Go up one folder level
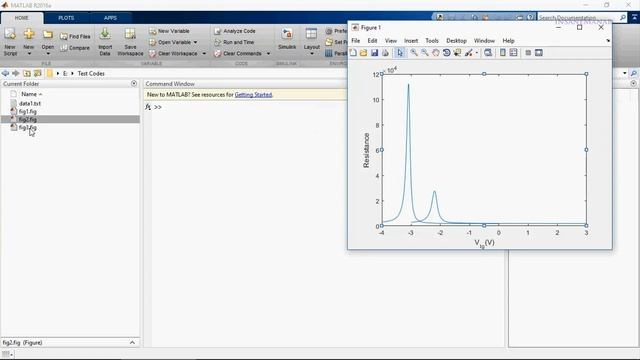 (27, 73)
